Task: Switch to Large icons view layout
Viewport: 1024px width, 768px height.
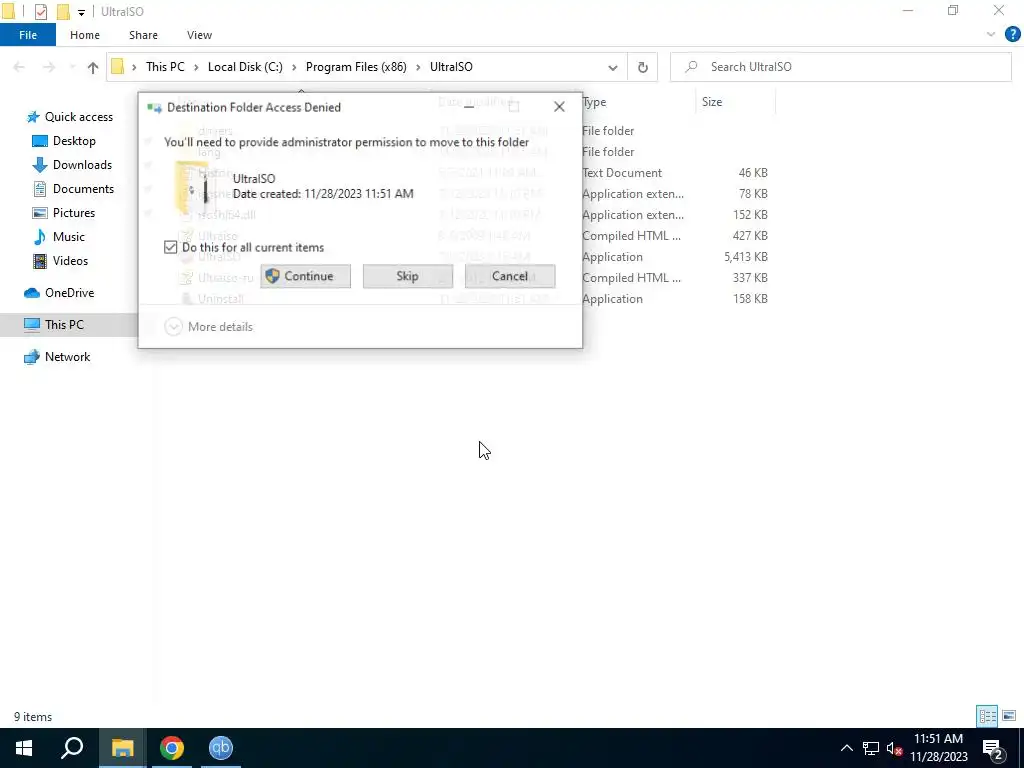Action: pos(1009,716)
